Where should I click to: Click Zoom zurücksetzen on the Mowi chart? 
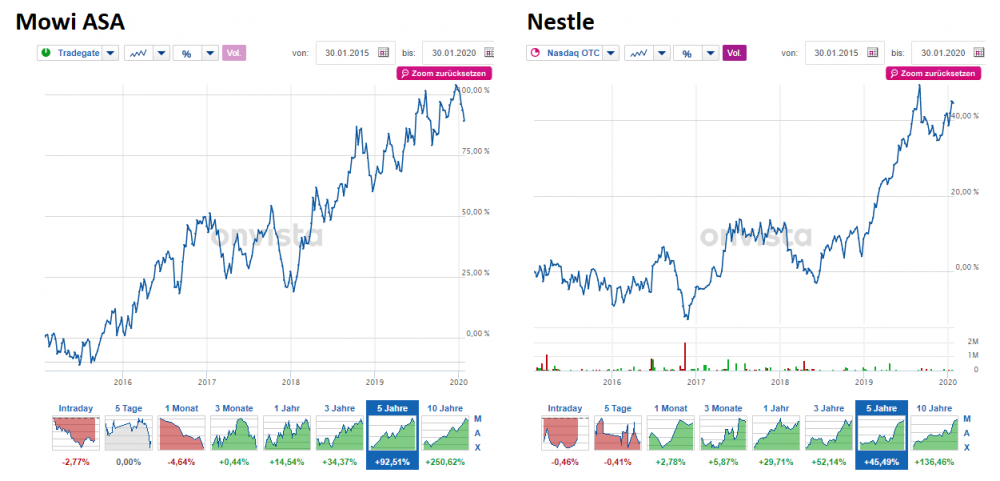click(x=445, y=73)
